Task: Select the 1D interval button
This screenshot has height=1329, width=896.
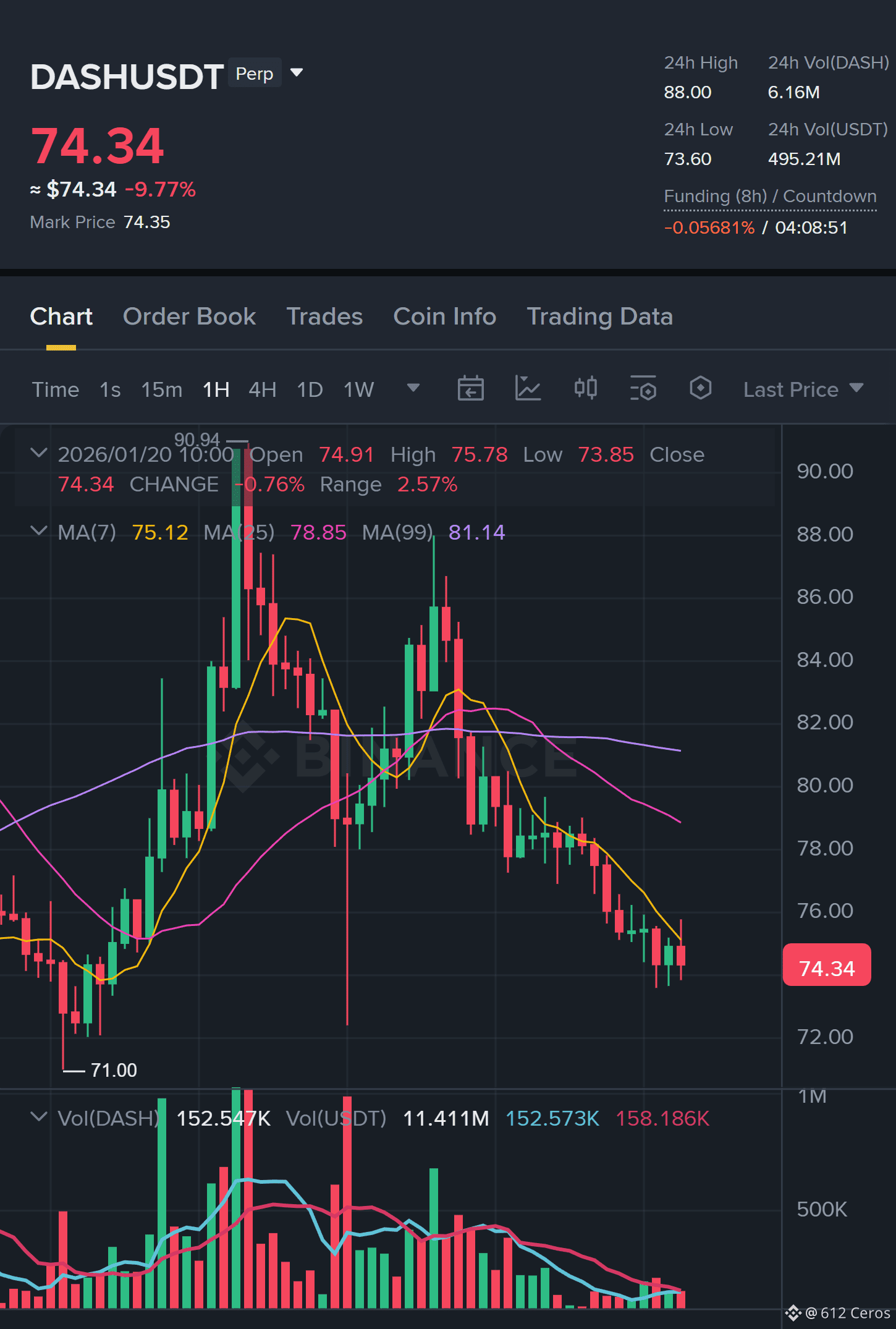Action: 310,389
